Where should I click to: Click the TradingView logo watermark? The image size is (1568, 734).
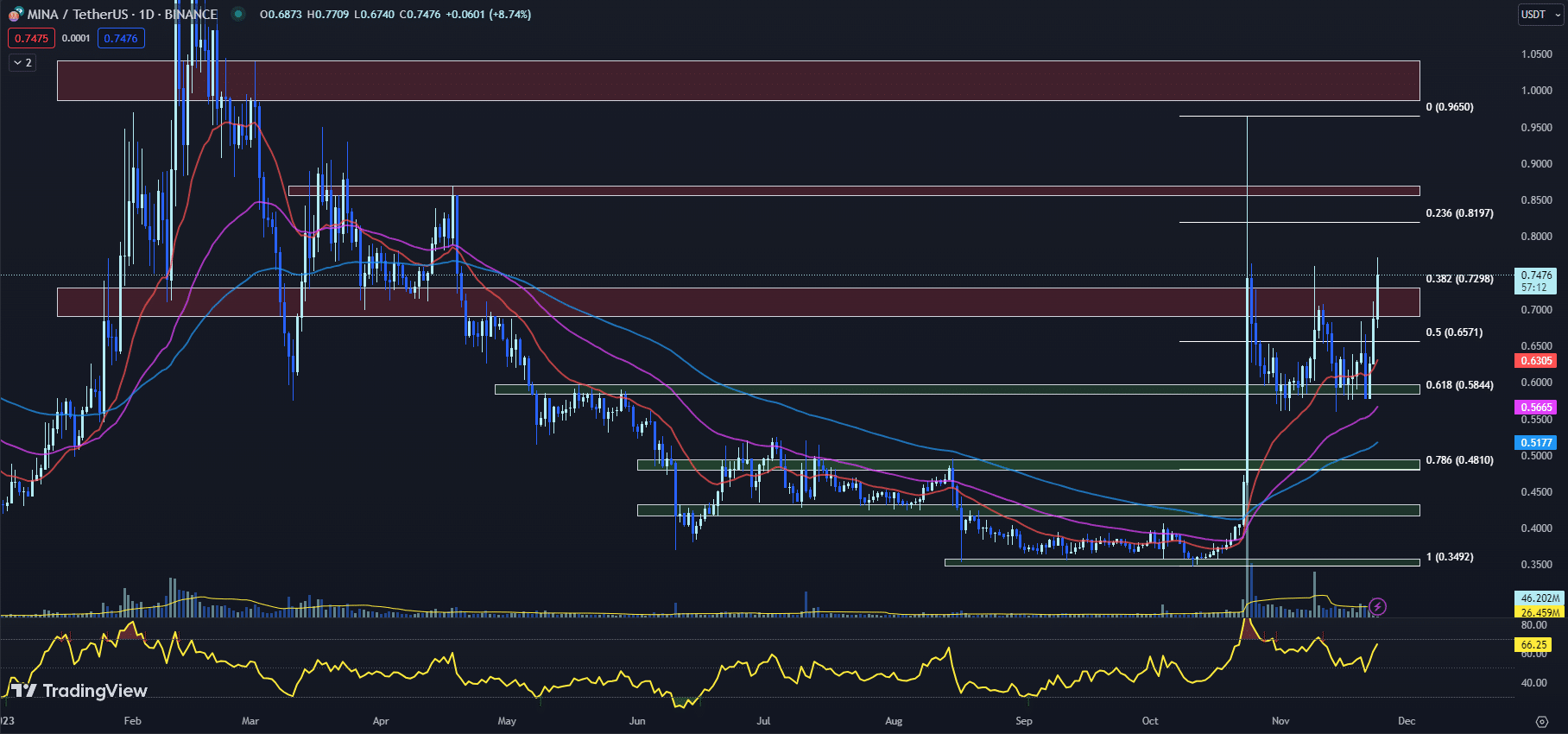point(79,691)
